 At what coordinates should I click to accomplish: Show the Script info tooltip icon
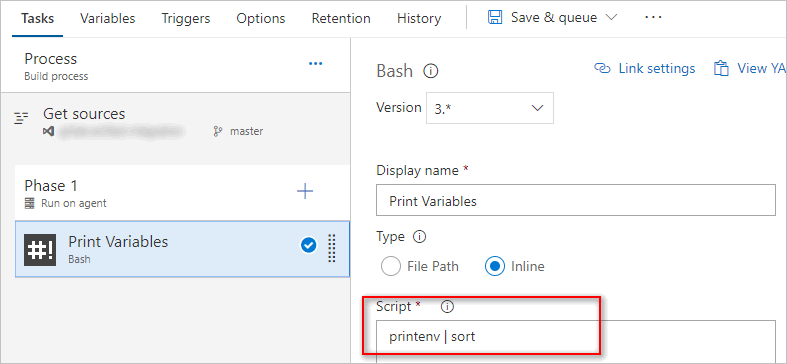point(447,307)
